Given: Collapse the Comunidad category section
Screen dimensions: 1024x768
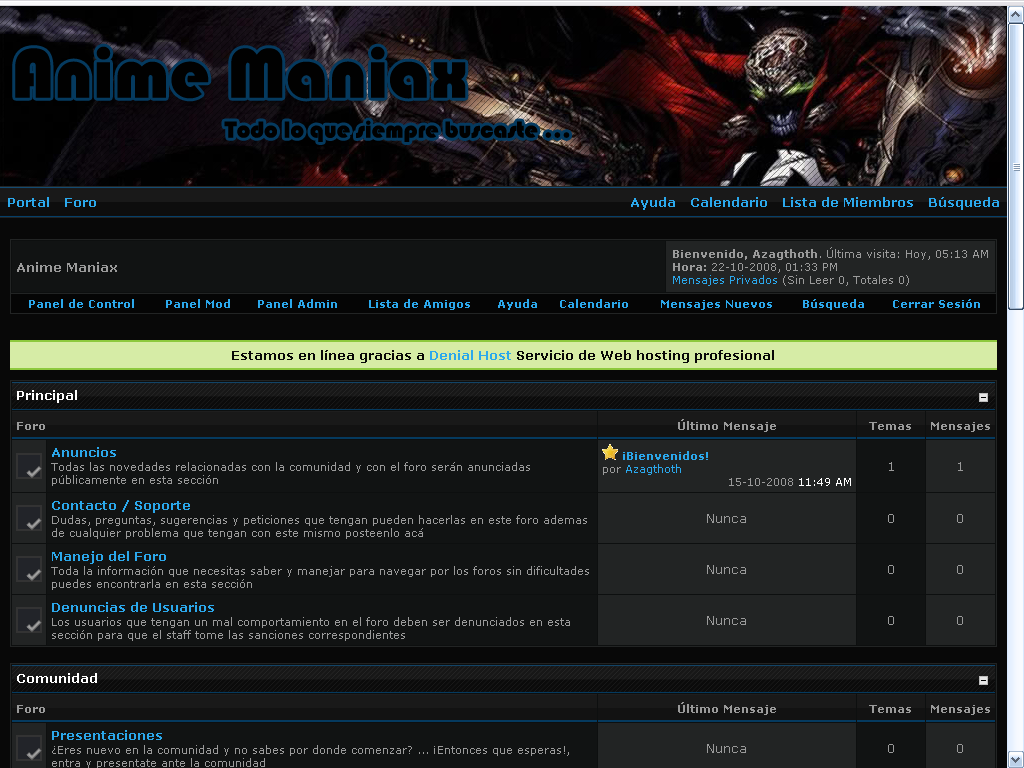Looking at the screenshot, I should [983, 680].
